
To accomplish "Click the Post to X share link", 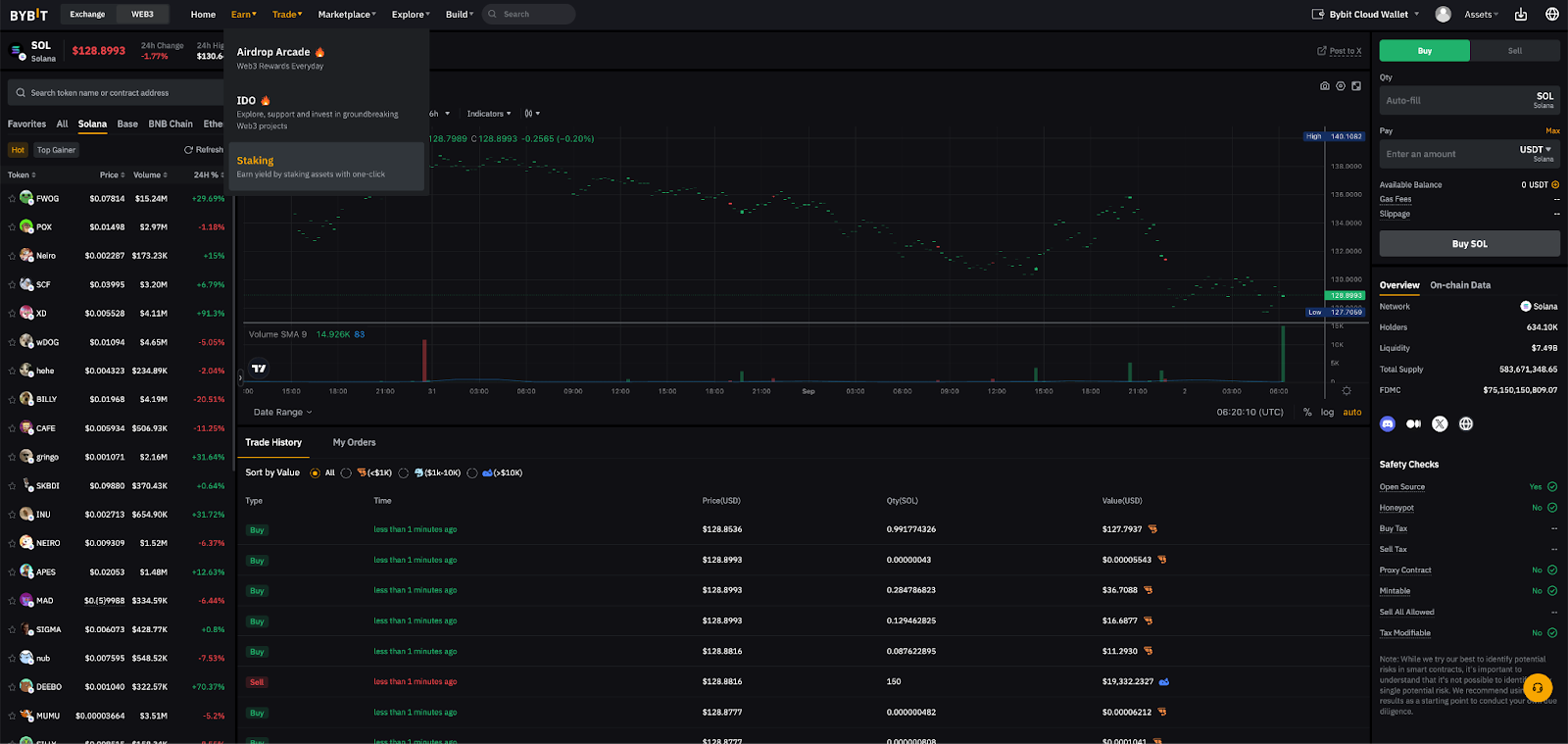I will click(1340, 51).
